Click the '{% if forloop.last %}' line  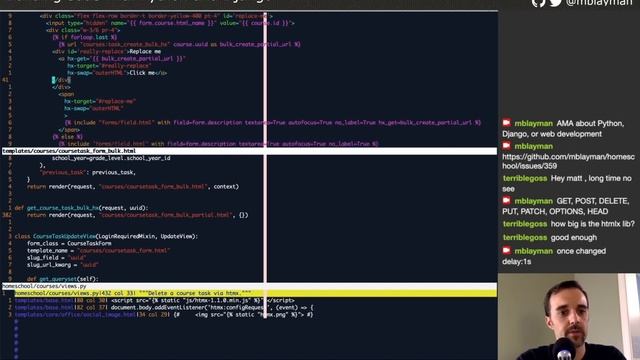click(x=84, y=37)
